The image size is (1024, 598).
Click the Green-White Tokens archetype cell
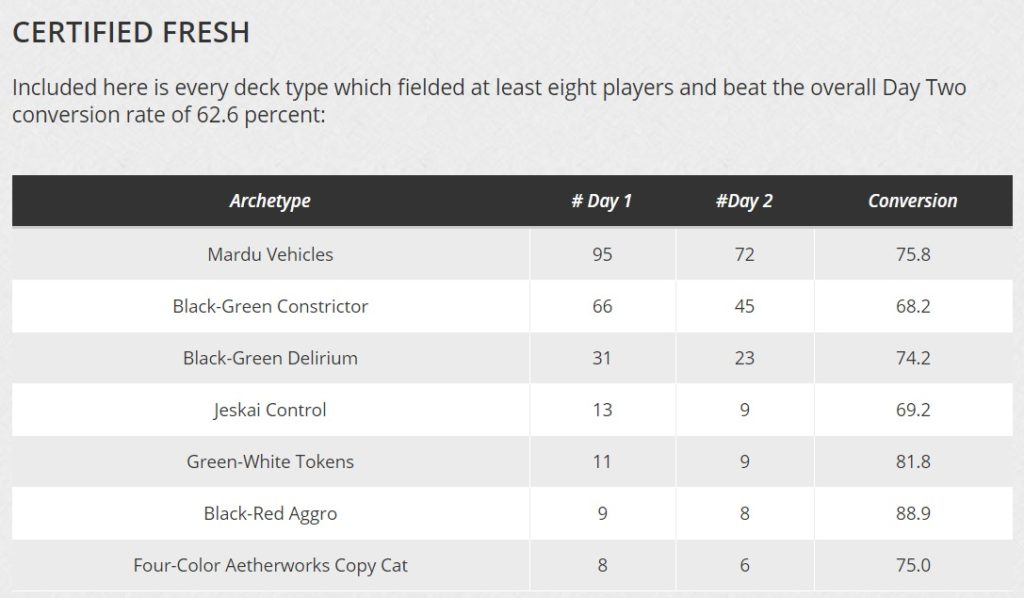[270, 462]
